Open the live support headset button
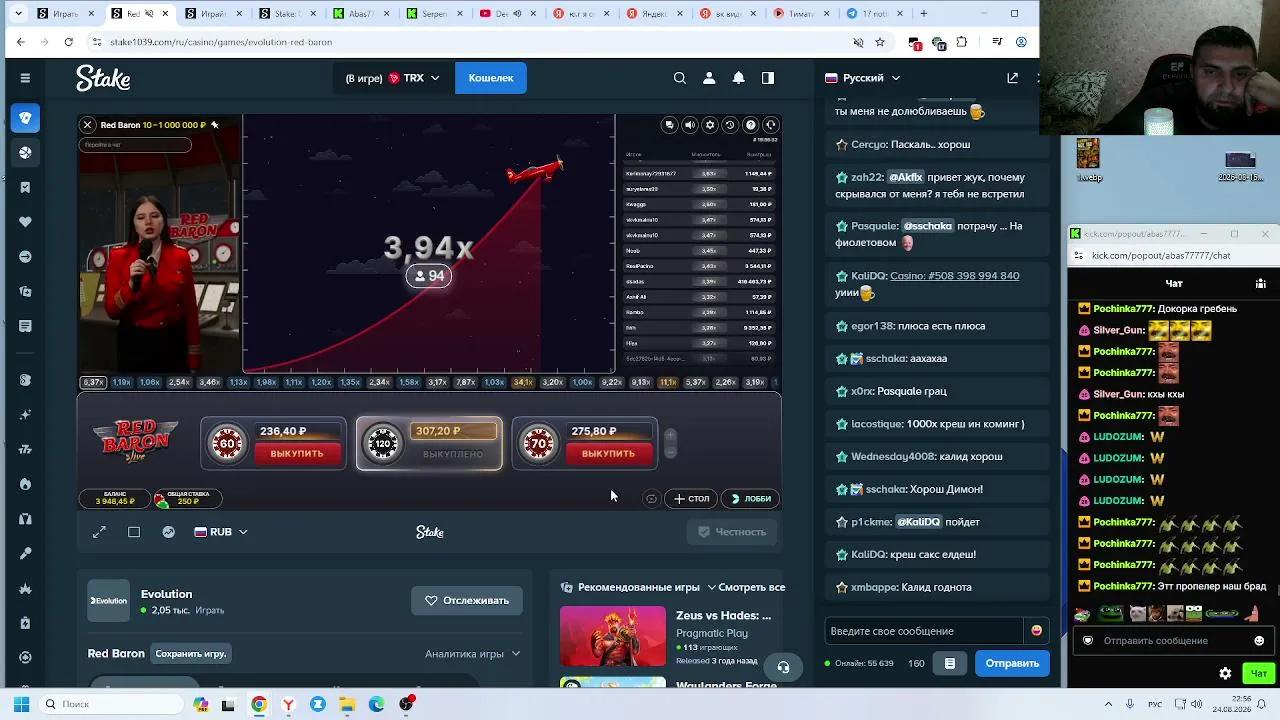Image resolution: width=1280 pixels, height=720 pixels. [x=784, y=667]
